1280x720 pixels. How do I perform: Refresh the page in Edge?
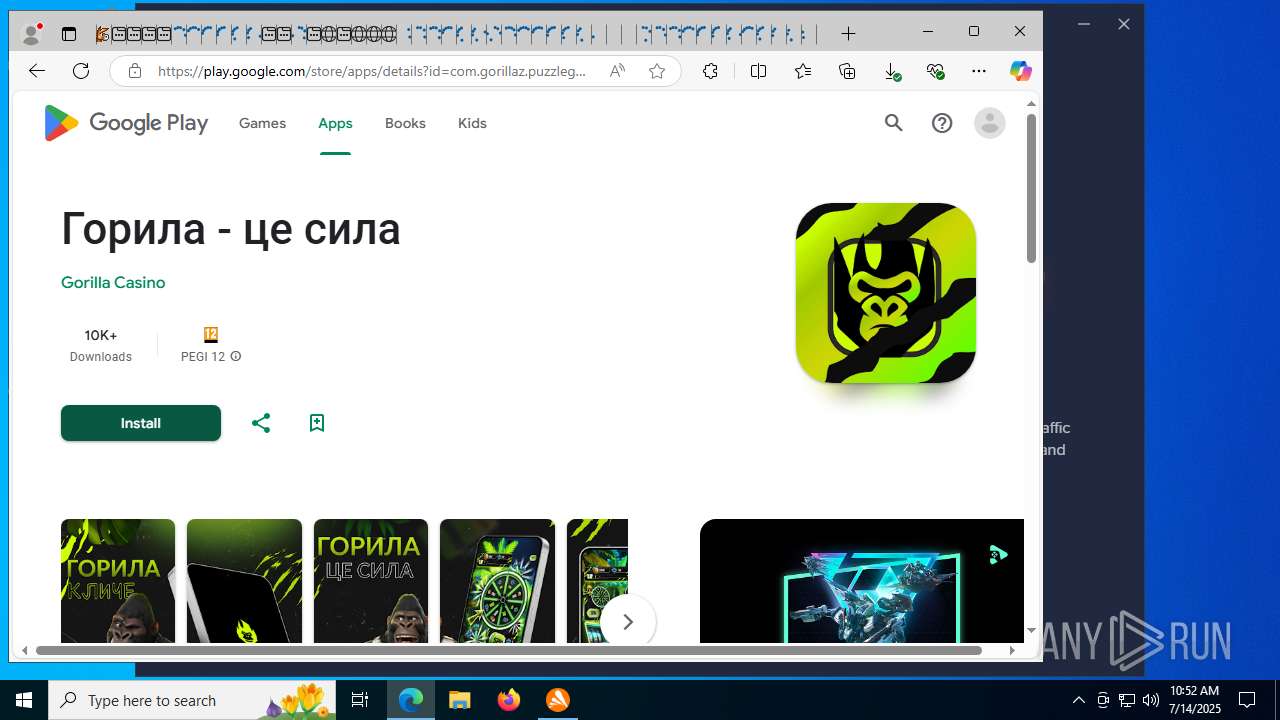[x=81, y=71]
